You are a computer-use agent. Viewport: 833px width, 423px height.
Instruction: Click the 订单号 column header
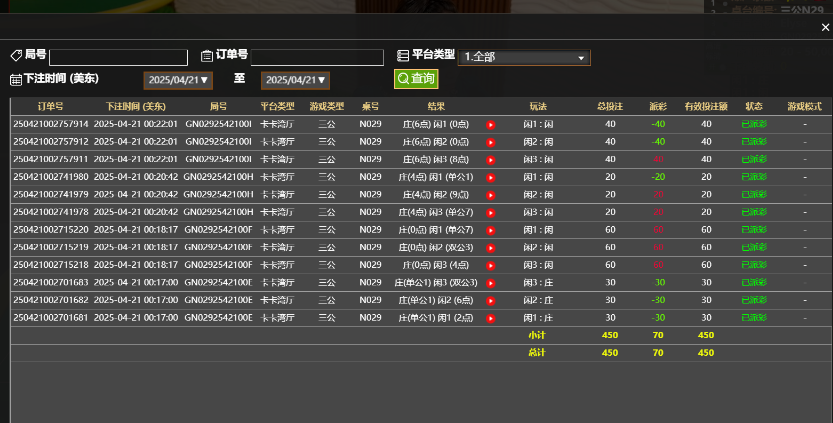pyautogui.click(x=50, y=106)
